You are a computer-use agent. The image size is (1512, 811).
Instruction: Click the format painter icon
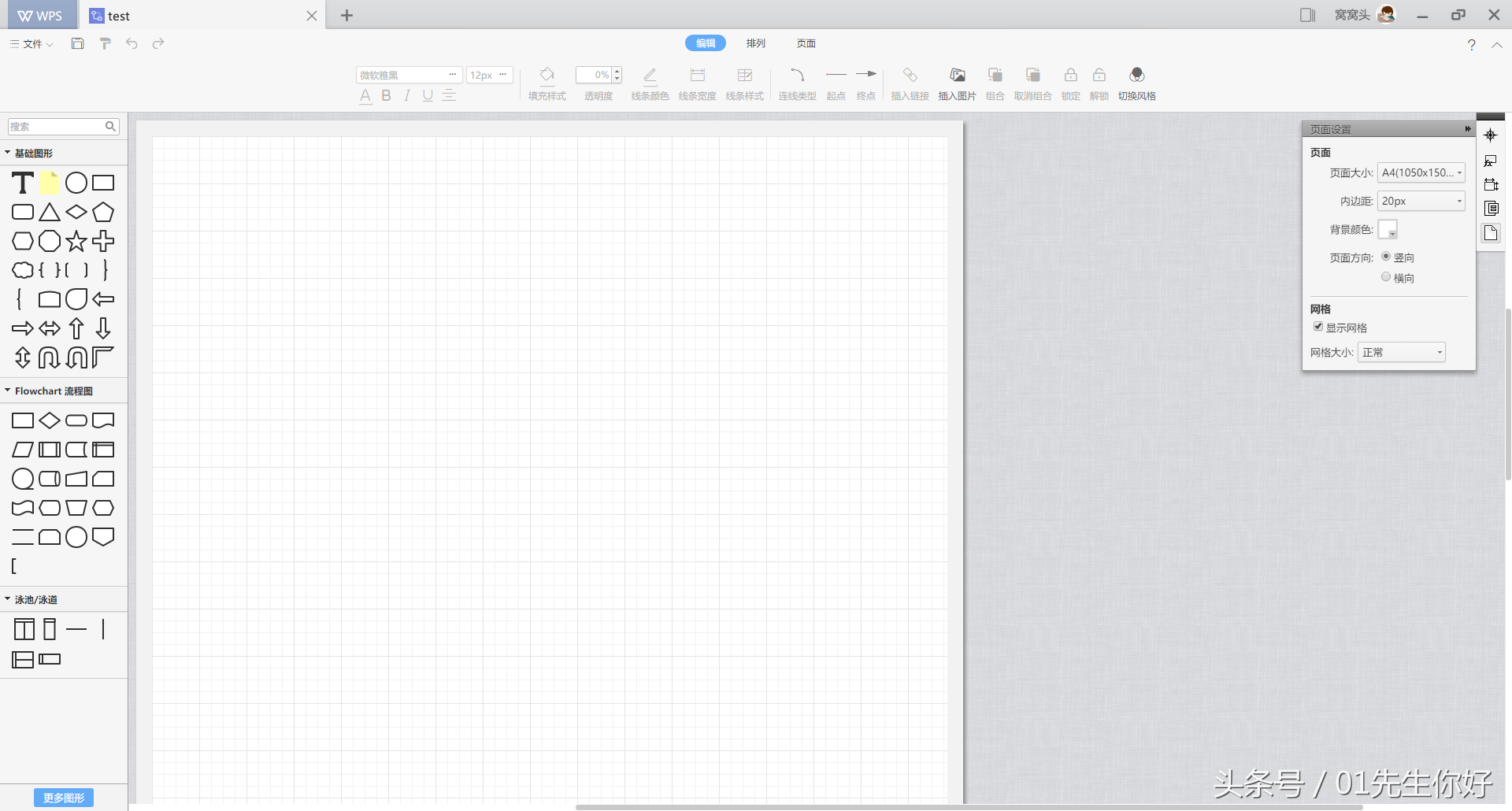105,43
